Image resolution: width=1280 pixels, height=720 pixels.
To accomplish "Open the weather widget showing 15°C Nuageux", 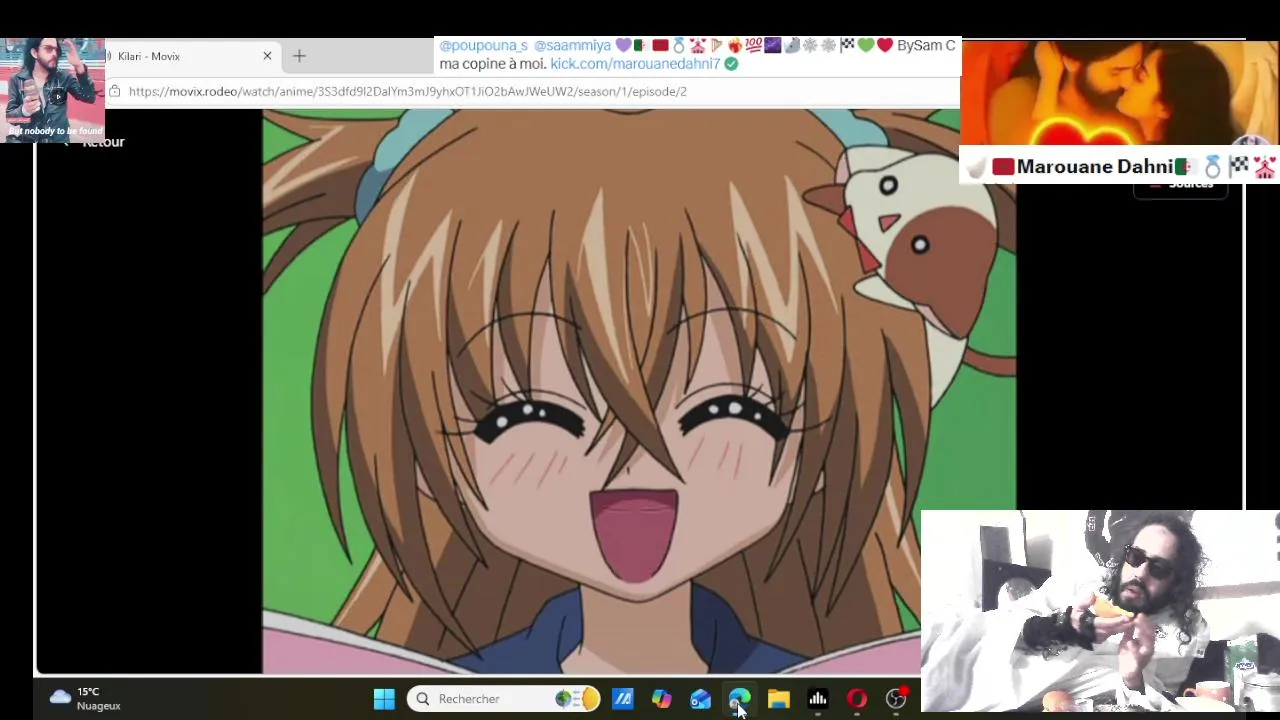I will click(x=85, y=699).
